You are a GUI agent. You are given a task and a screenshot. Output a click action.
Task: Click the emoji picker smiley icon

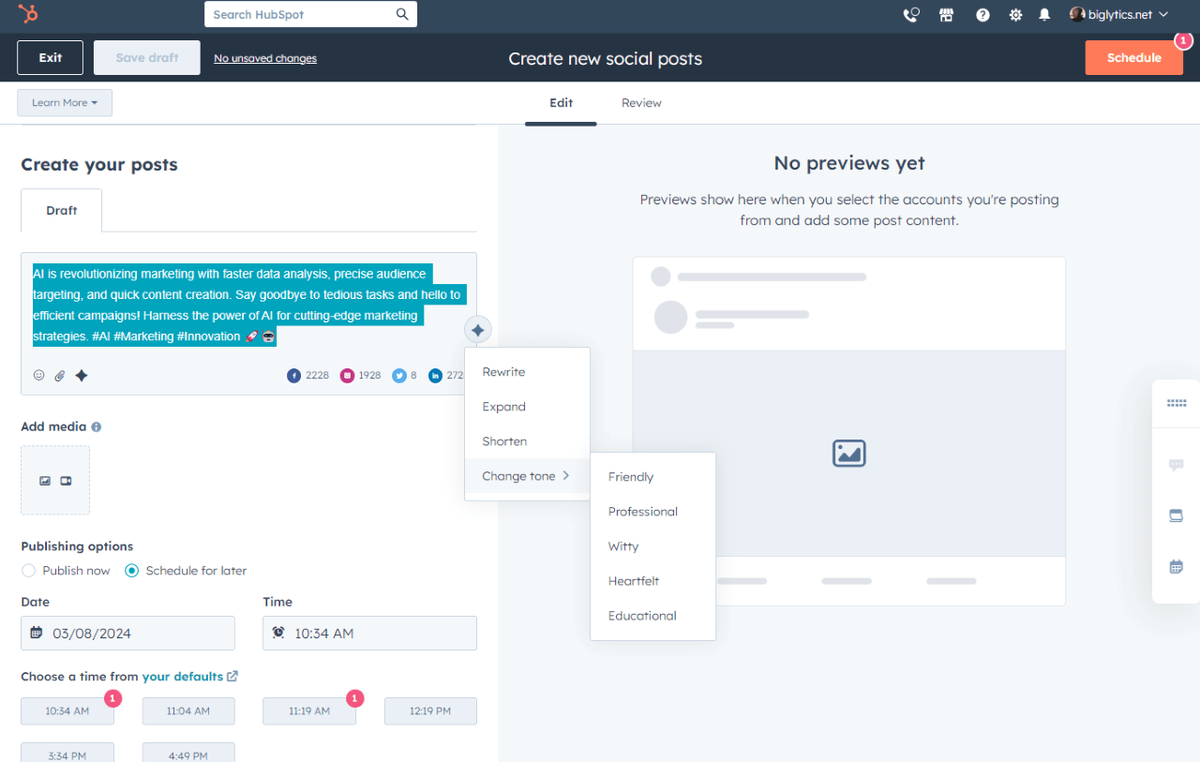(x=39, y=375)
